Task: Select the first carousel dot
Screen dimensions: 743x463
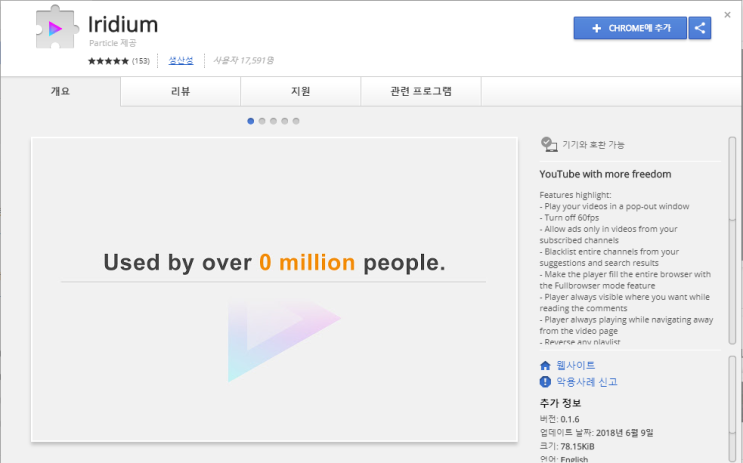Action: 251,121
